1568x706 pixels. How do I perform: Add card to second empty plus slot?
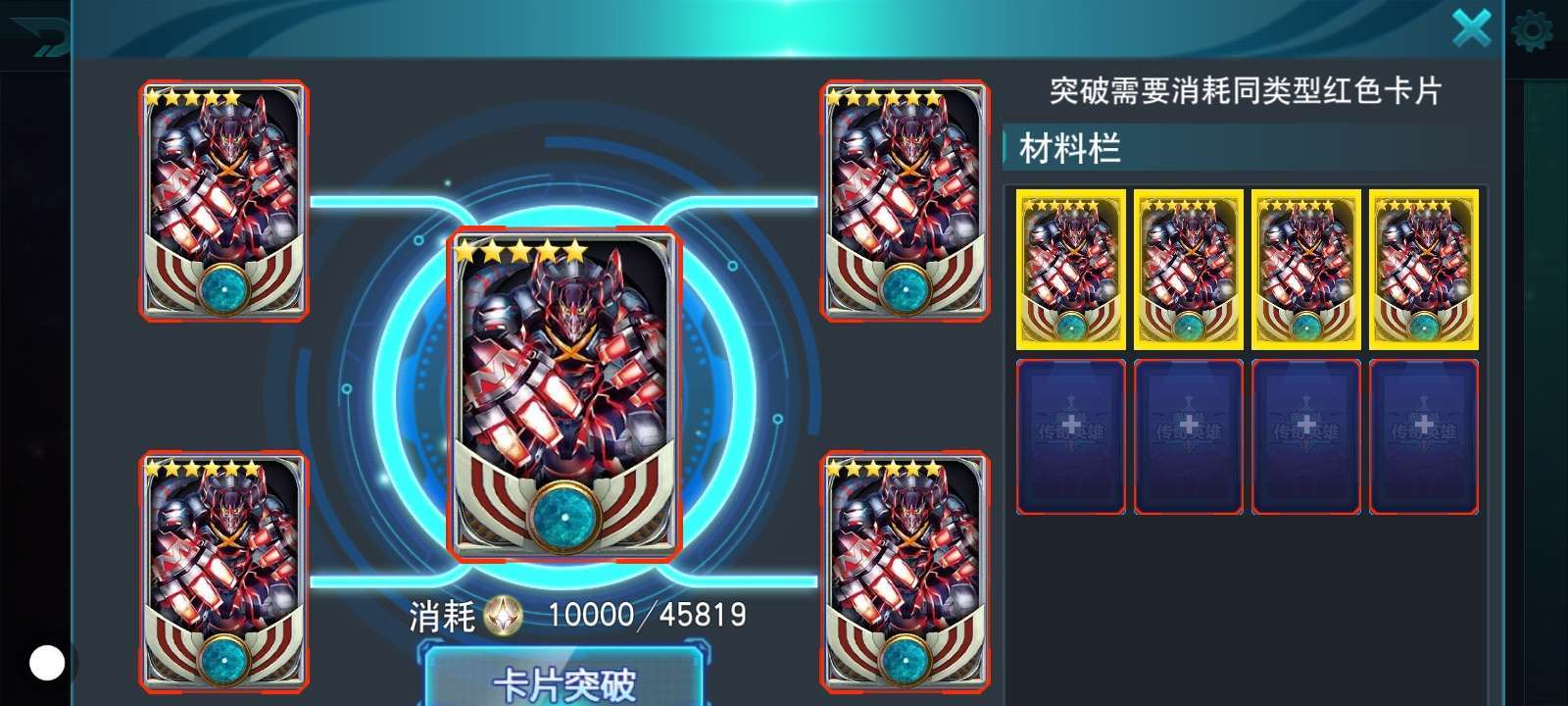tap(1188, 436)
